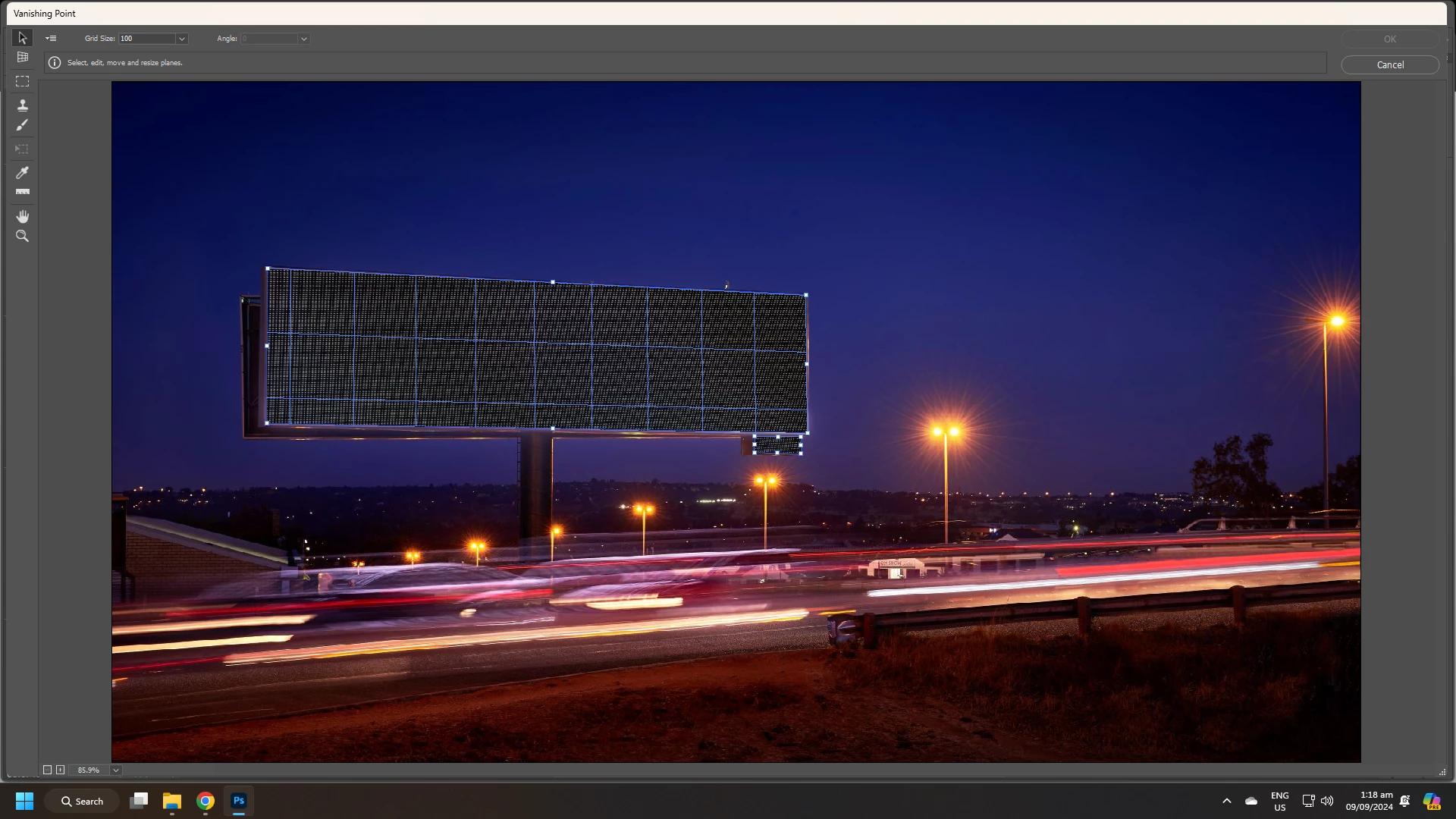1456x819 pixels.
Task: Expand the Angle dropdown arrow
Action: [x=303, y=39]
